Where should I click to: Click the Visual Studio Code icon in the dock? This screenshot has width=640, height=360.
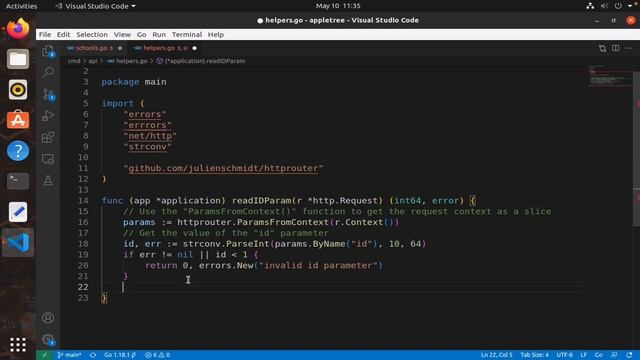tap(18, 242)
